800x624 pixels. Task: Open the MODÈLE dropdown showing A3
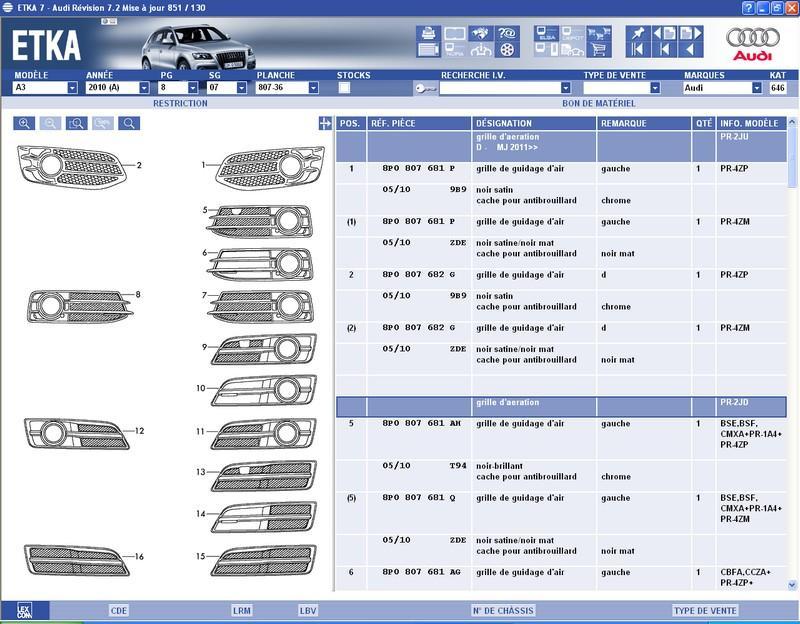(72, 88)
